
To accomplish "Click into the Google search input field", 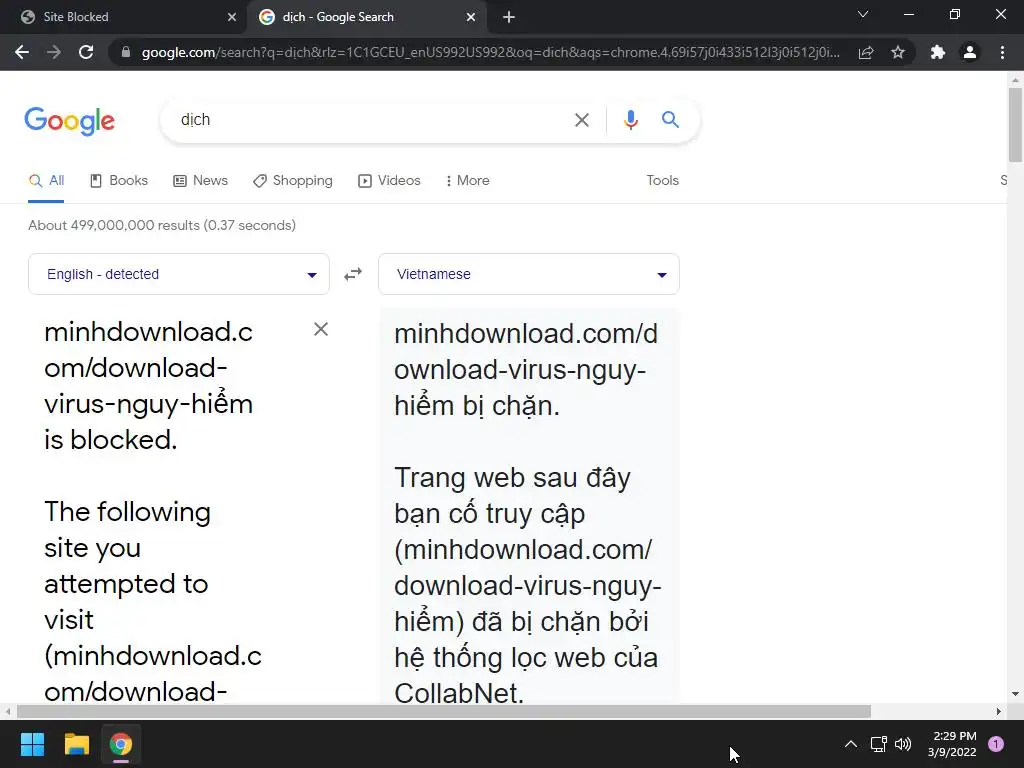I will coord(369,120).
